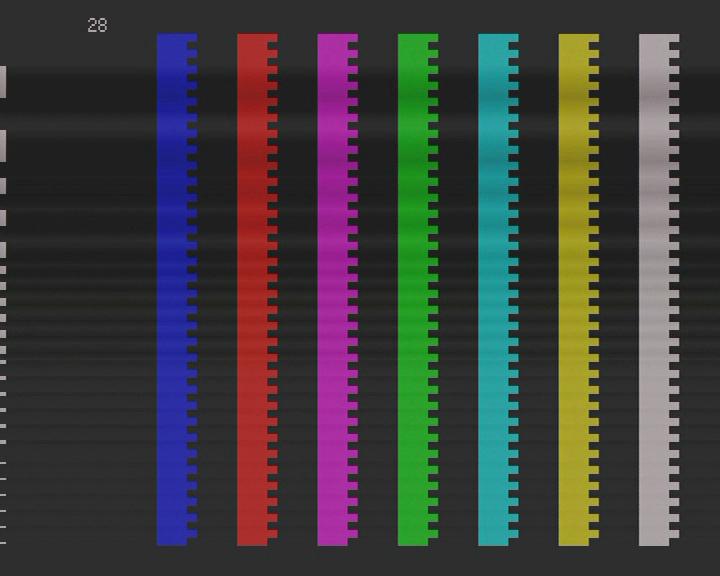Click the magenta vertical color bar
The image size is (720, 576).
[x=333, y=290]
